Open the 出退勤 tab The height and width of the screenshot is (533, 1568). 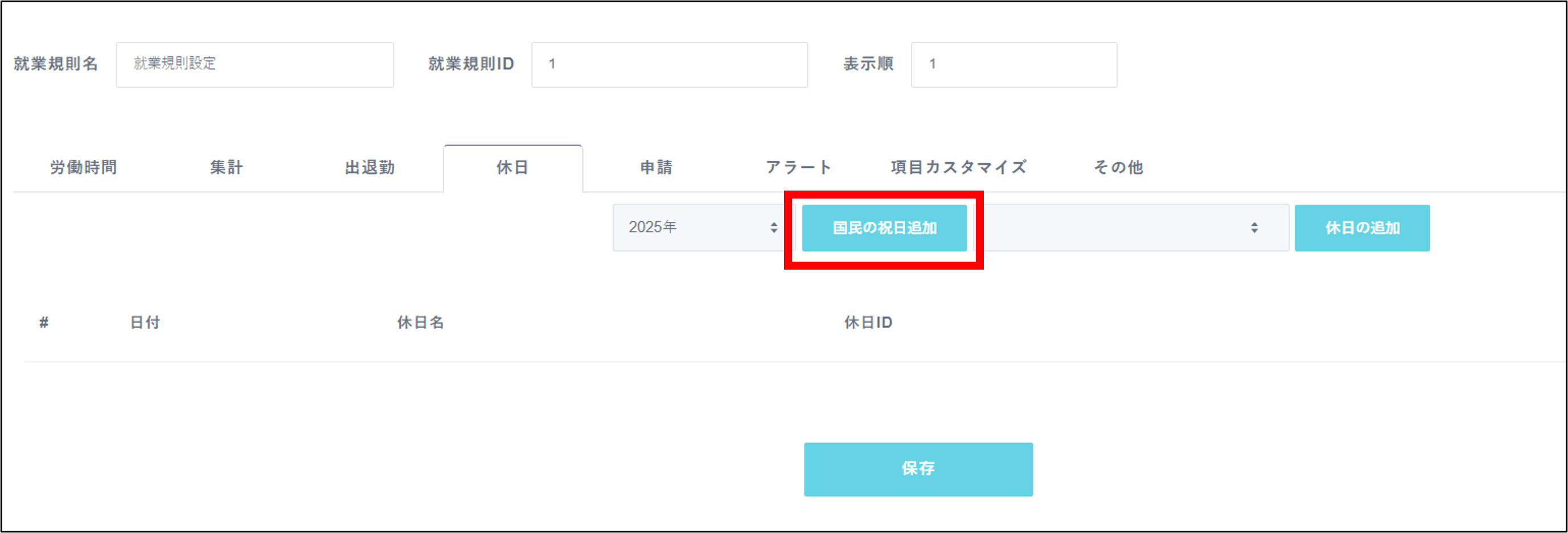coord(369,167)
